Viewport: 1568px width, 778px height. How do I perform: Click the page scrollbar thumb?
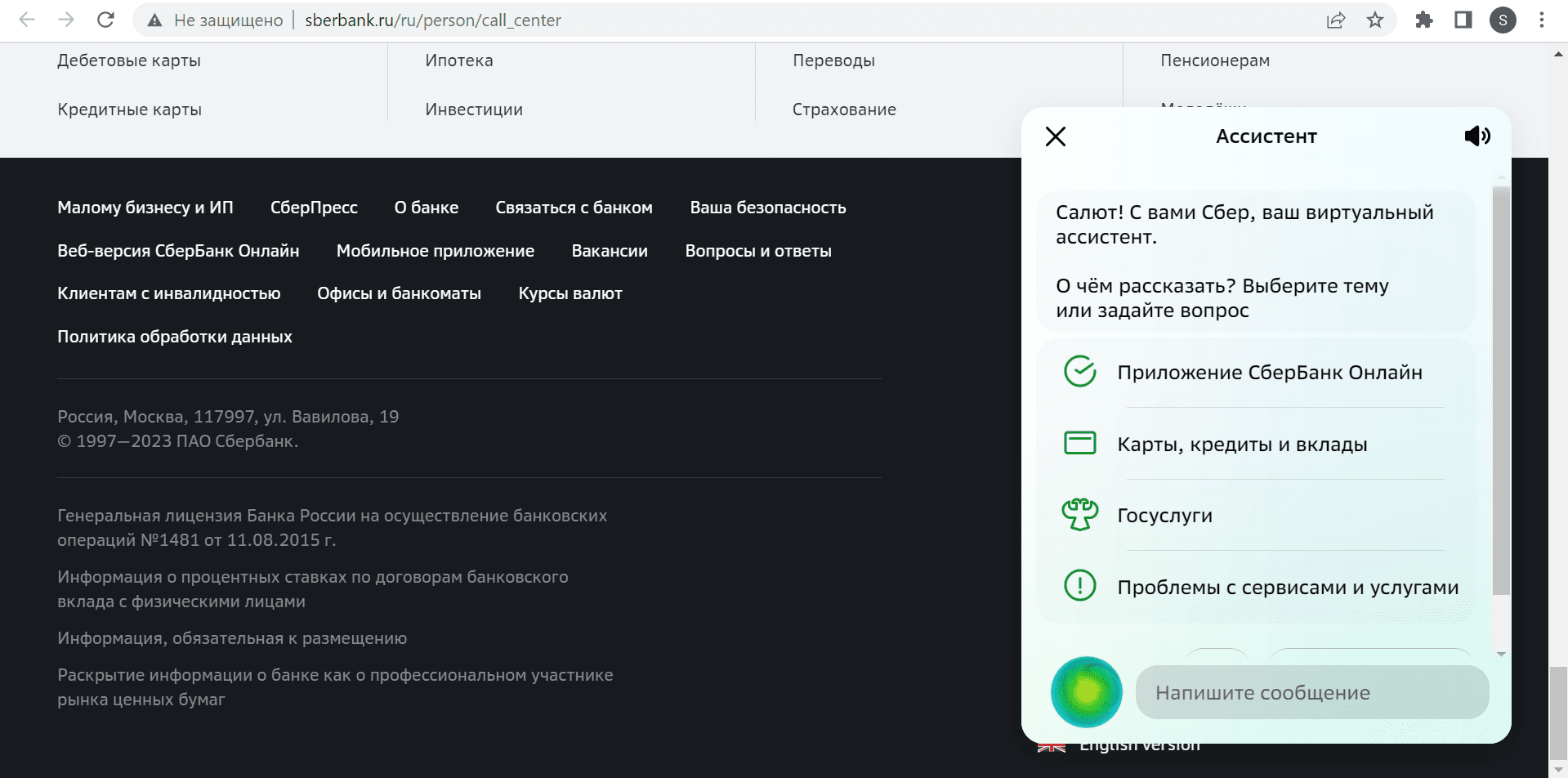click(x=1558, y=713)
